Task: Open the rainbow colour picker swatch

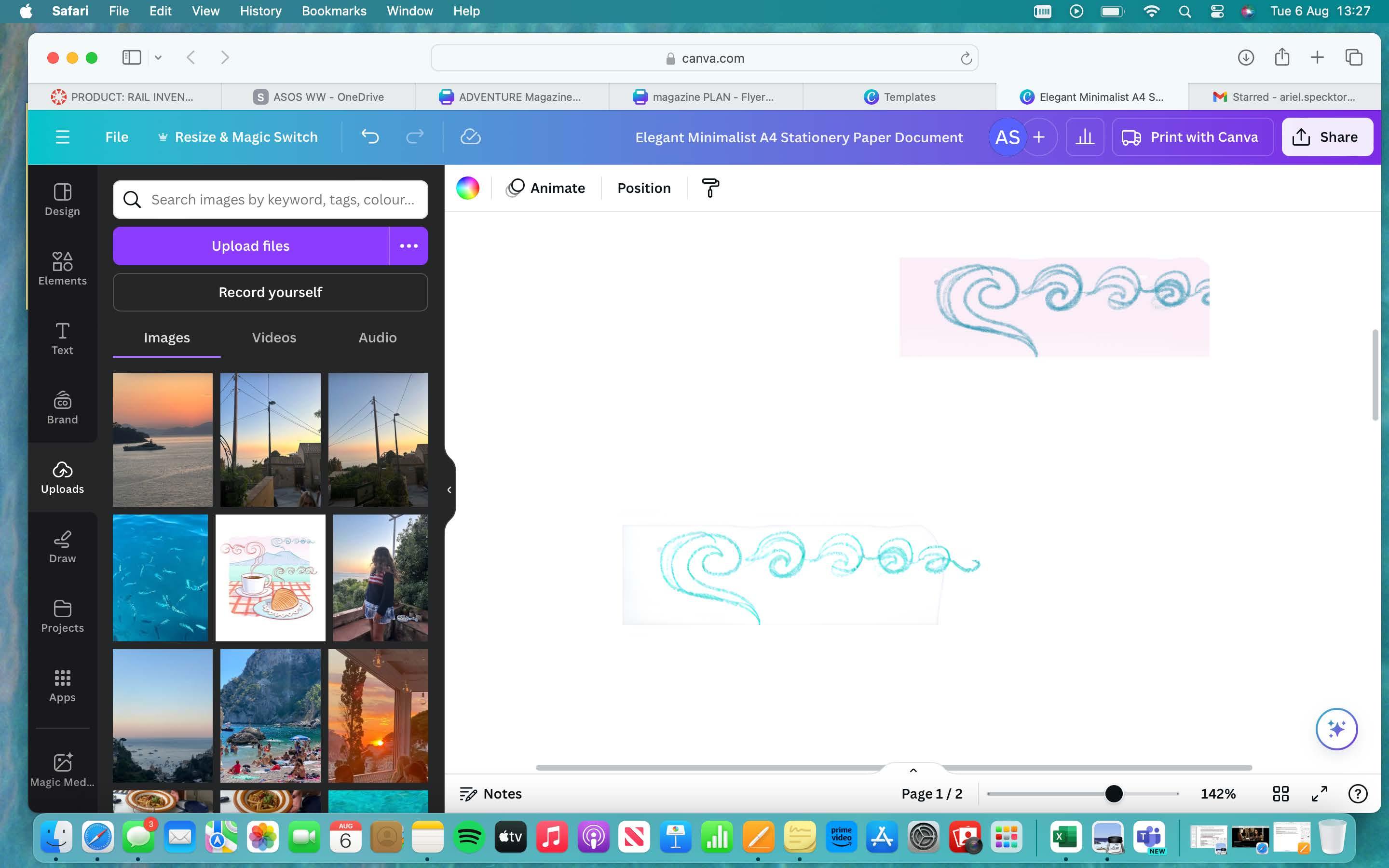Action: [x=467, y=188]
